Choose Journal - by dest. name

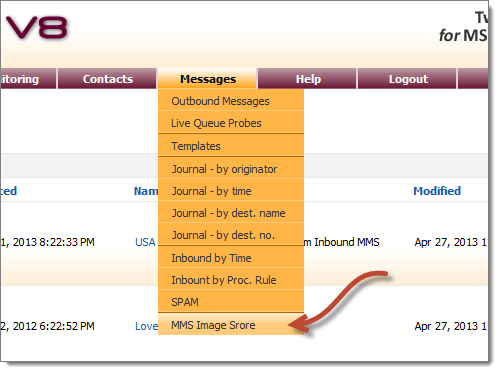click(231, 213)
